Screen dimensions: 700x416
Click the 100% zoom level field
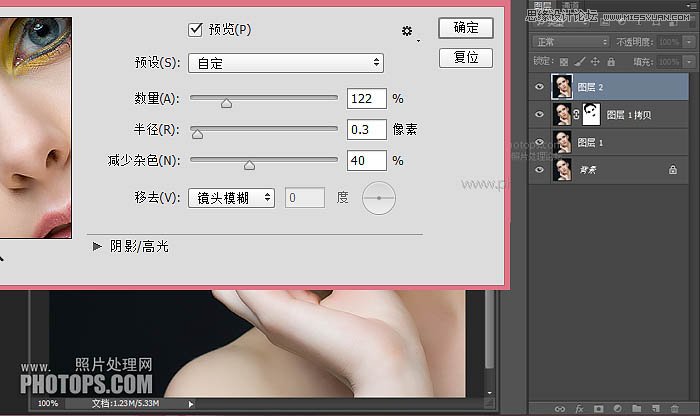pos(48,404)
